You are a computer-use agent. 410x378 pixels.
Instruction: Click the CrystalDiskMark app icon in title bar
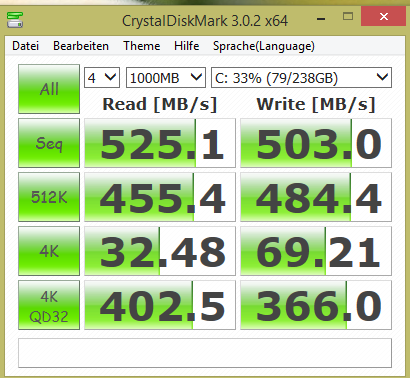click(15, 20)
